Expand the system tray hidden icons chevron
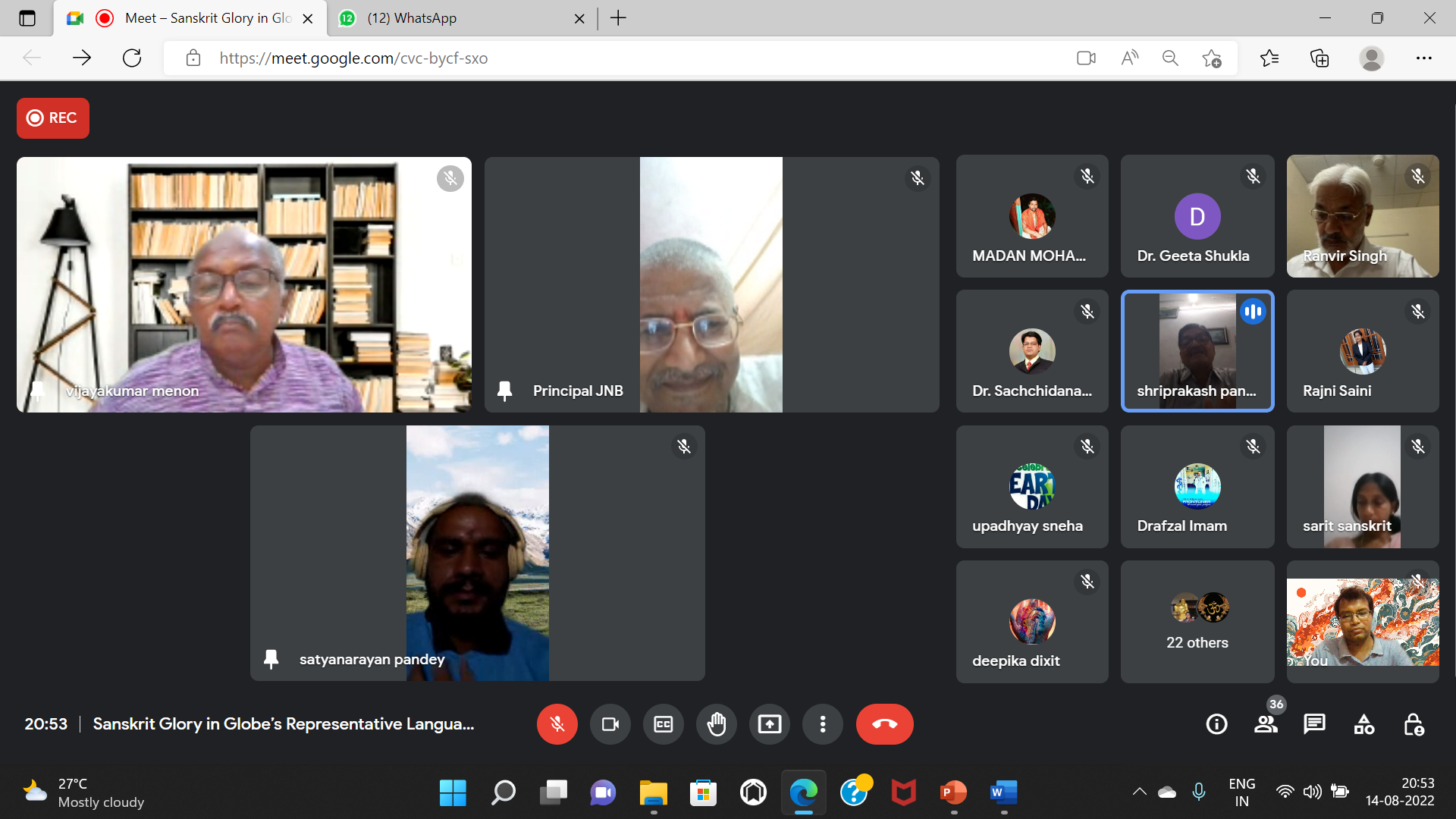The width and height of the screenshot is (1456, 819). click(x=1139, y=792)
